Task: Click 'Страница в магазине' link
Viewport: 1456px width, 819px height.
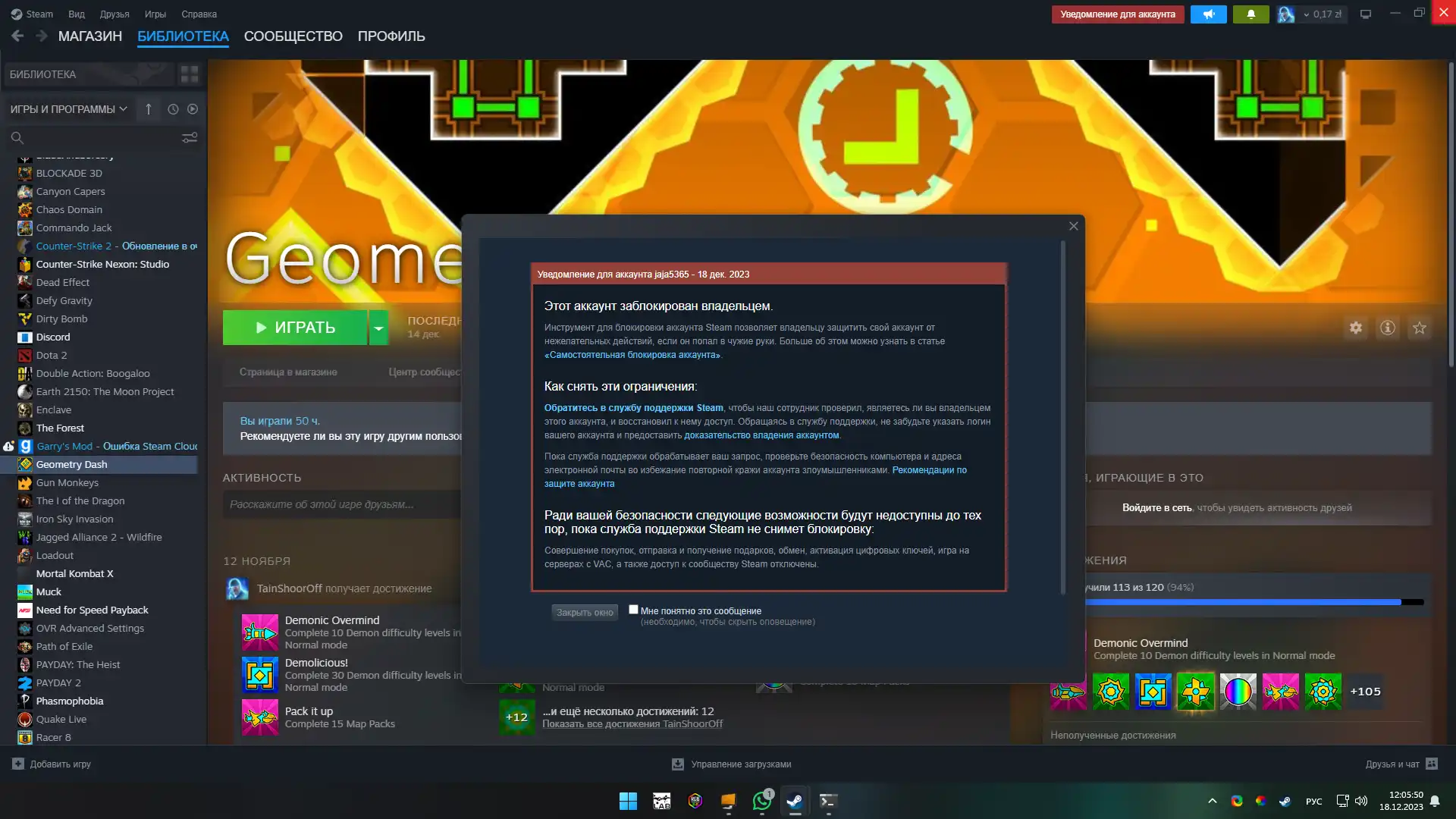Action: tap(288, 372)
